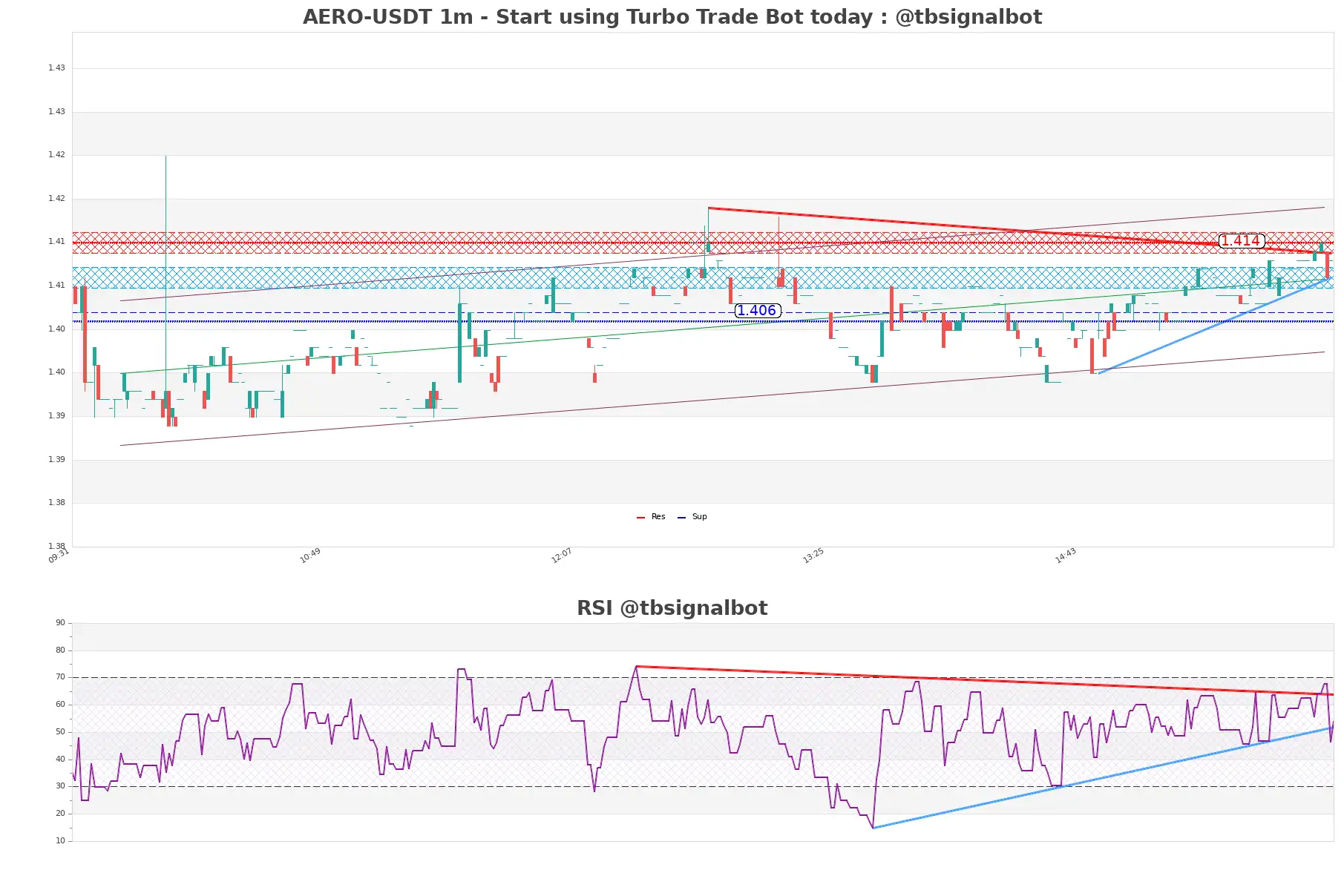Click the red 1.414 resistance price label

coord(1241,241)
